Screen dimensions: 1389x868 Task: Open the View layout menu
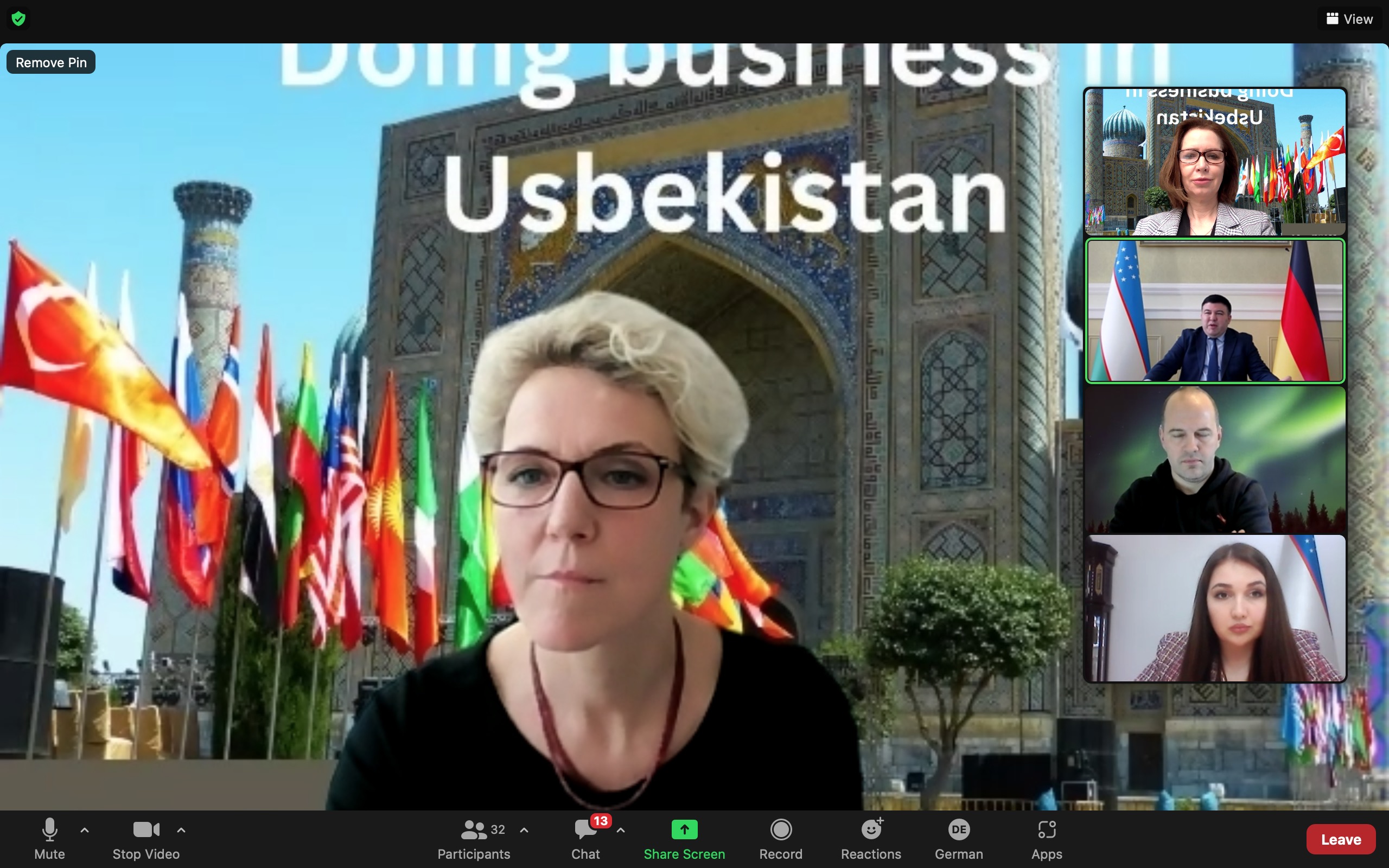[1349, 19]
